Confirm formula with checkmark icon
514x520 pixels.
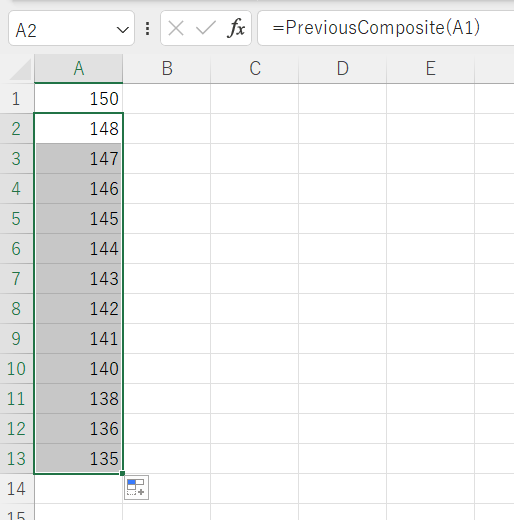pyautogui.click(x=206, y=28)
